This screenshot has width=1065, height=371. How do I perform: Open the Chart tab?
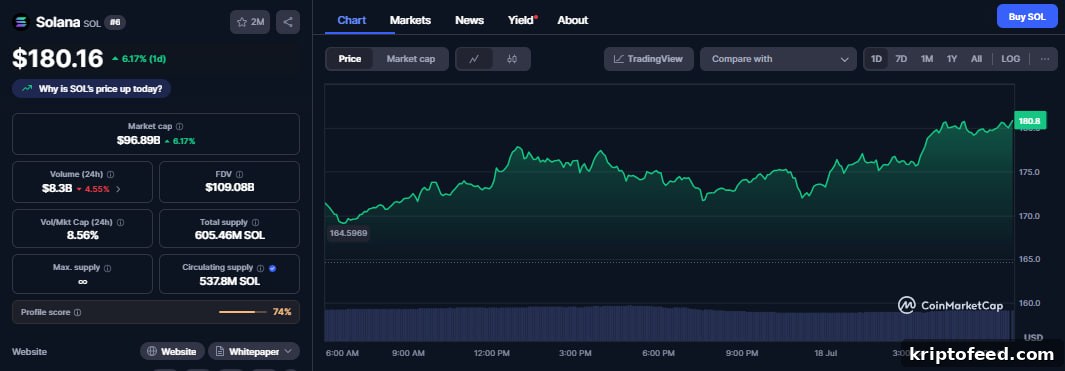click(352, 20)
